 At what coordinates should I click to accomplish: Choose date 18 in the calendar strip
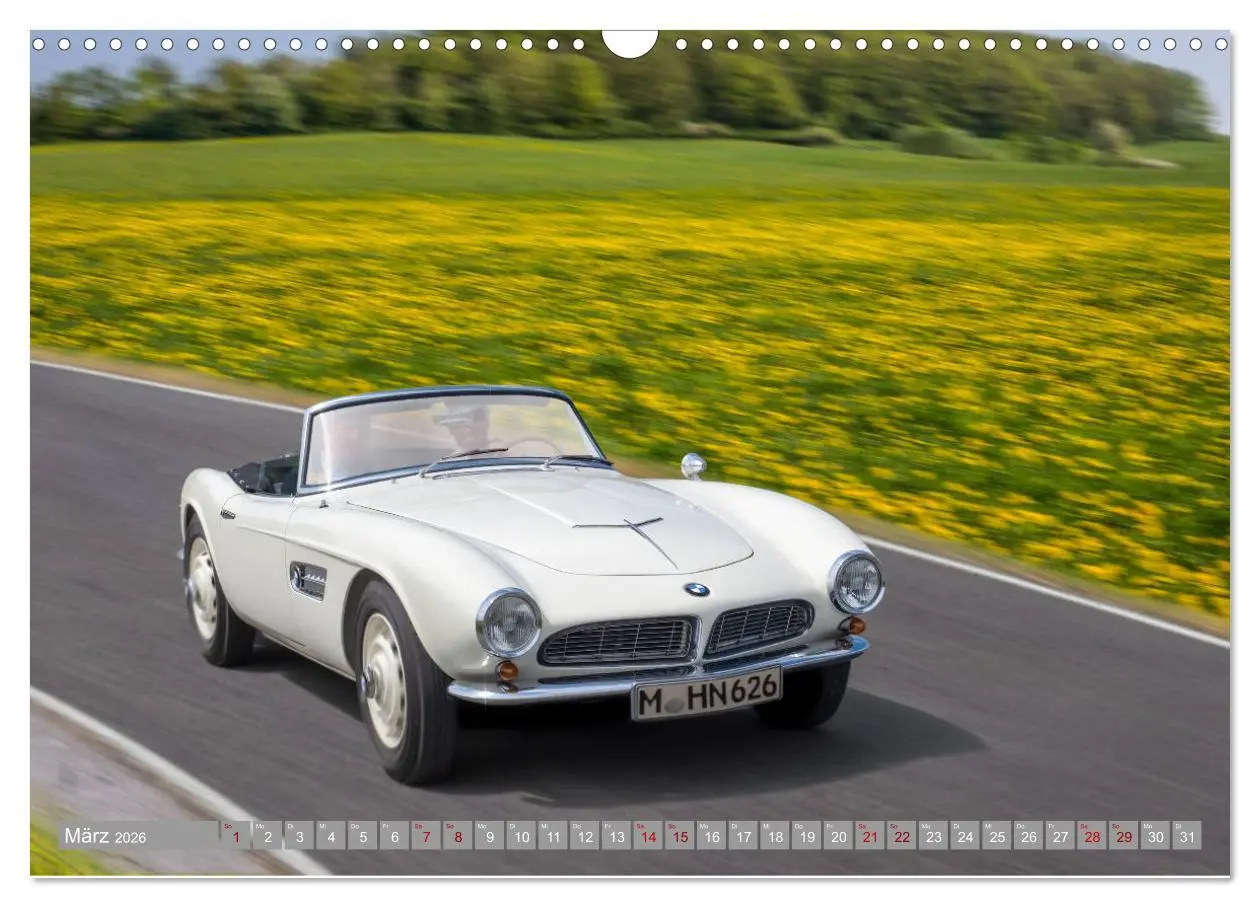click(775, 836)
